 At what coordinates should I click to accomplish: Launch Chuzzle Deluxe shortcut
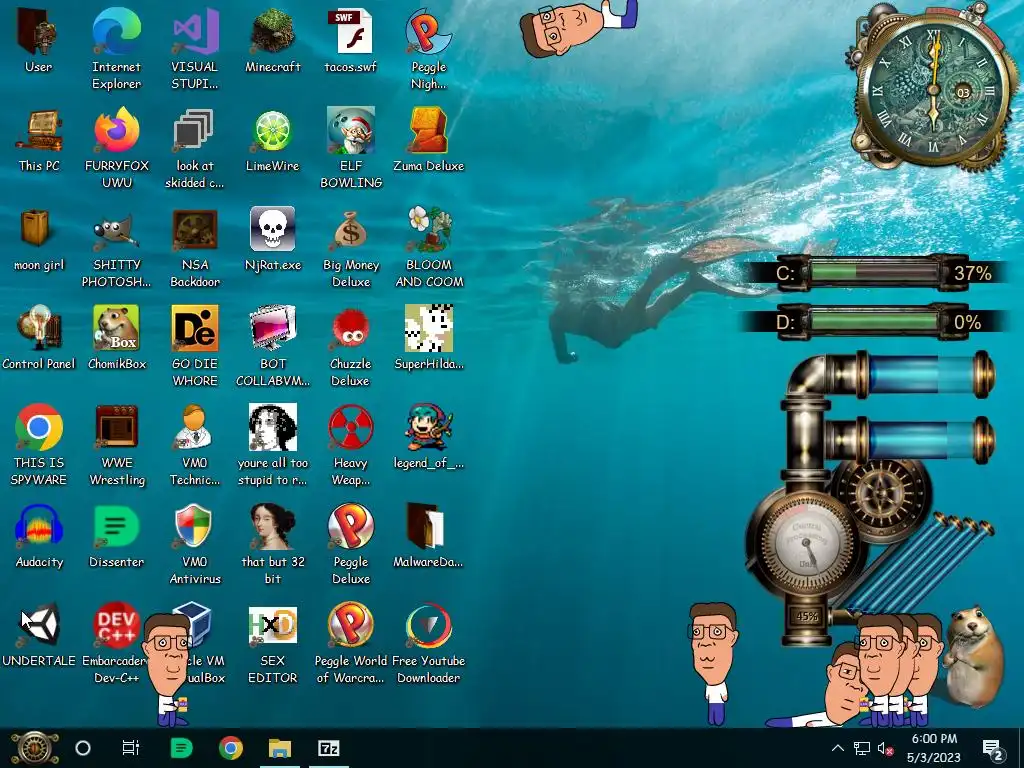pyautogui.click(x=350, y=347)
